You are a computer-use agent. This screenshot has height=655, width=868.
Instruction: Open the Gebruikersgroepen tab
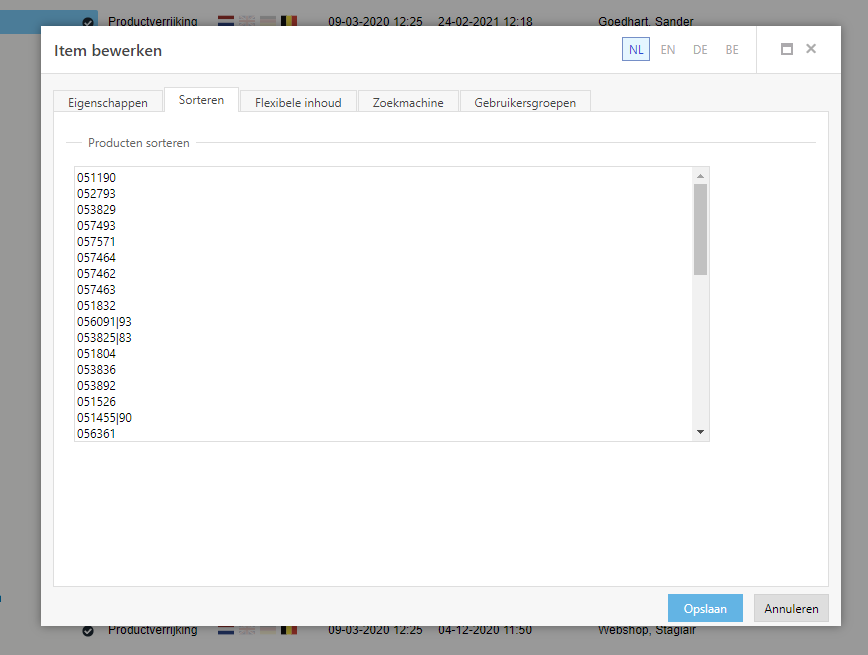[525, 102]
